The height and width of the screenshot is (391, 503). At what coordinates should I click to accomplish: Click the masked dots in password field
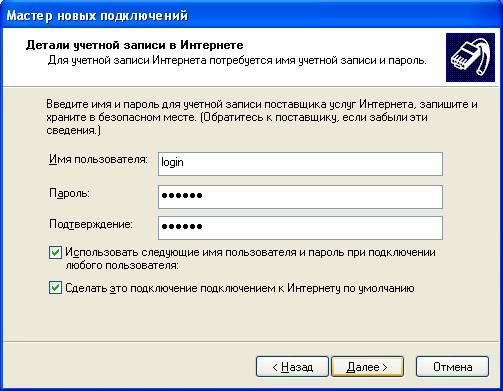tap(182, 196)
